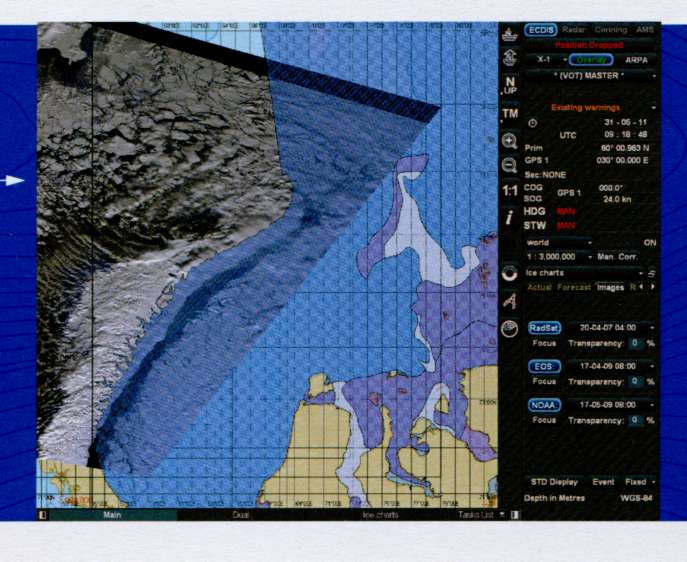Toggle the TM true motion icon
The width and height of the screenshot is (687, 562).
(510, 115)
